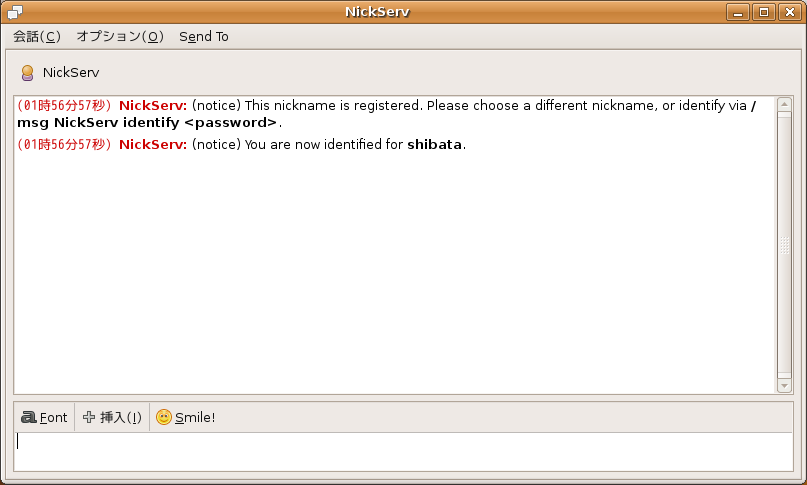Open the 会話(C) menu
The image size is (807, 485).
37,37
